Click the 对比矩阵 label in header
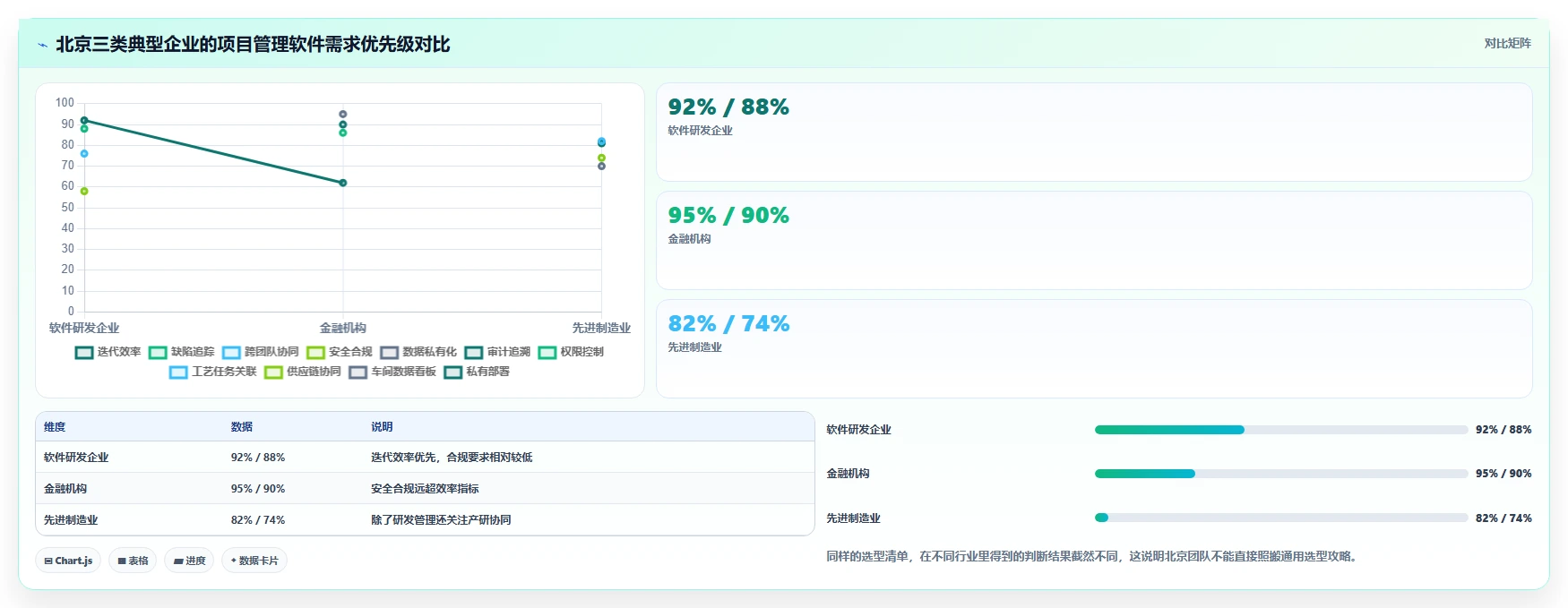The height and width of the screenshot is (608, 1568). pyautogui.click(x=1507, y=43)
